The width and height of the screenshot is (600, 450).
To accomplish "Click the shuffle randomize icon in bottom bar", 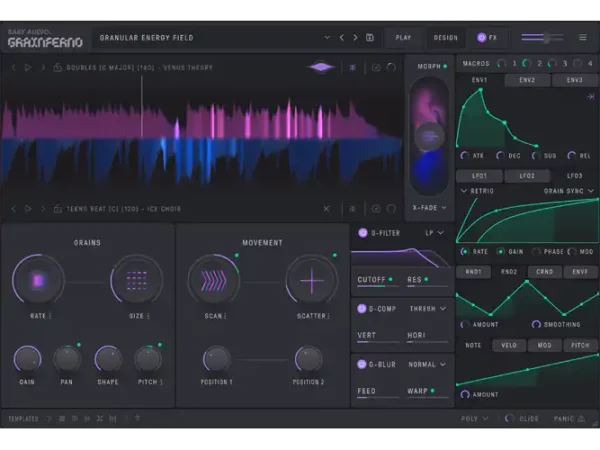I will pyautogui.click(x=100, y=418).
